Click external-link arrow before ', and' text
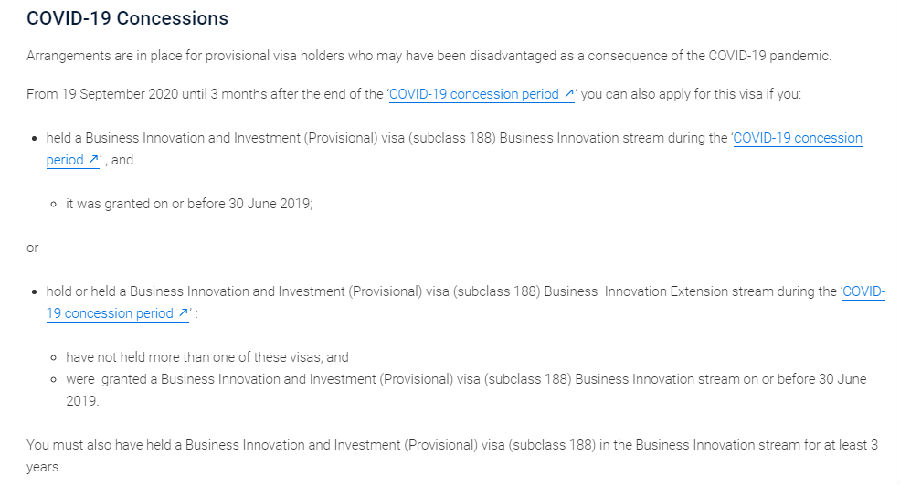Viewport: 900px width, 485px height. [94, 159]
